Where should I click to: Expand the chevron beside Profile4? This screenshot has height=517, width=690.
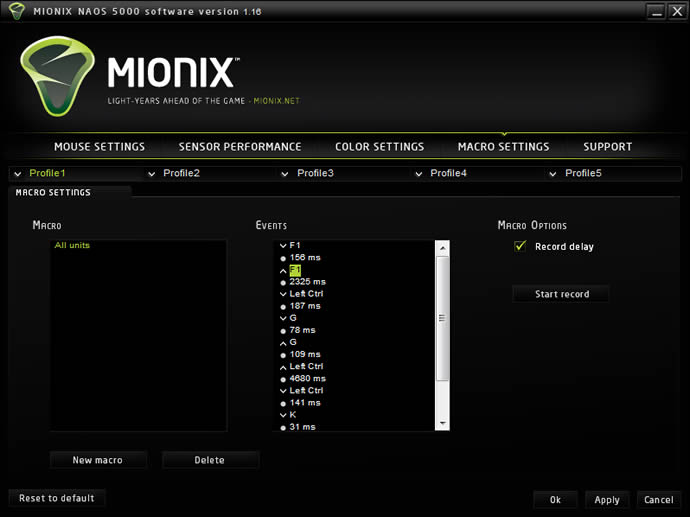click(x=418, y=174)
